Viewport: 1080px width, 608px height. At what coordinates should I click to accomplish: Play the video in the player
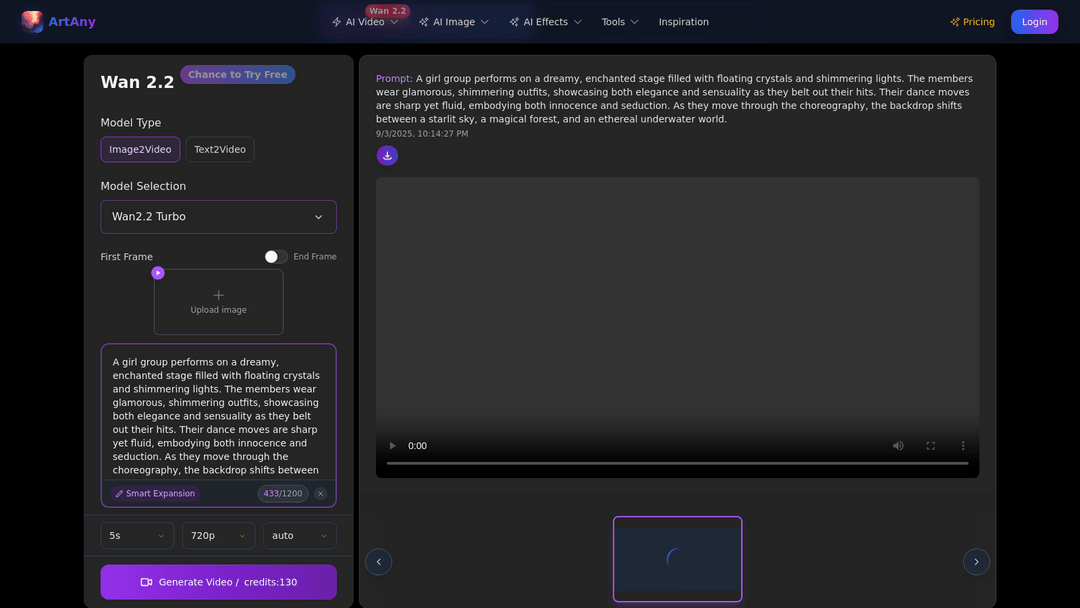[x=392, y=446]
